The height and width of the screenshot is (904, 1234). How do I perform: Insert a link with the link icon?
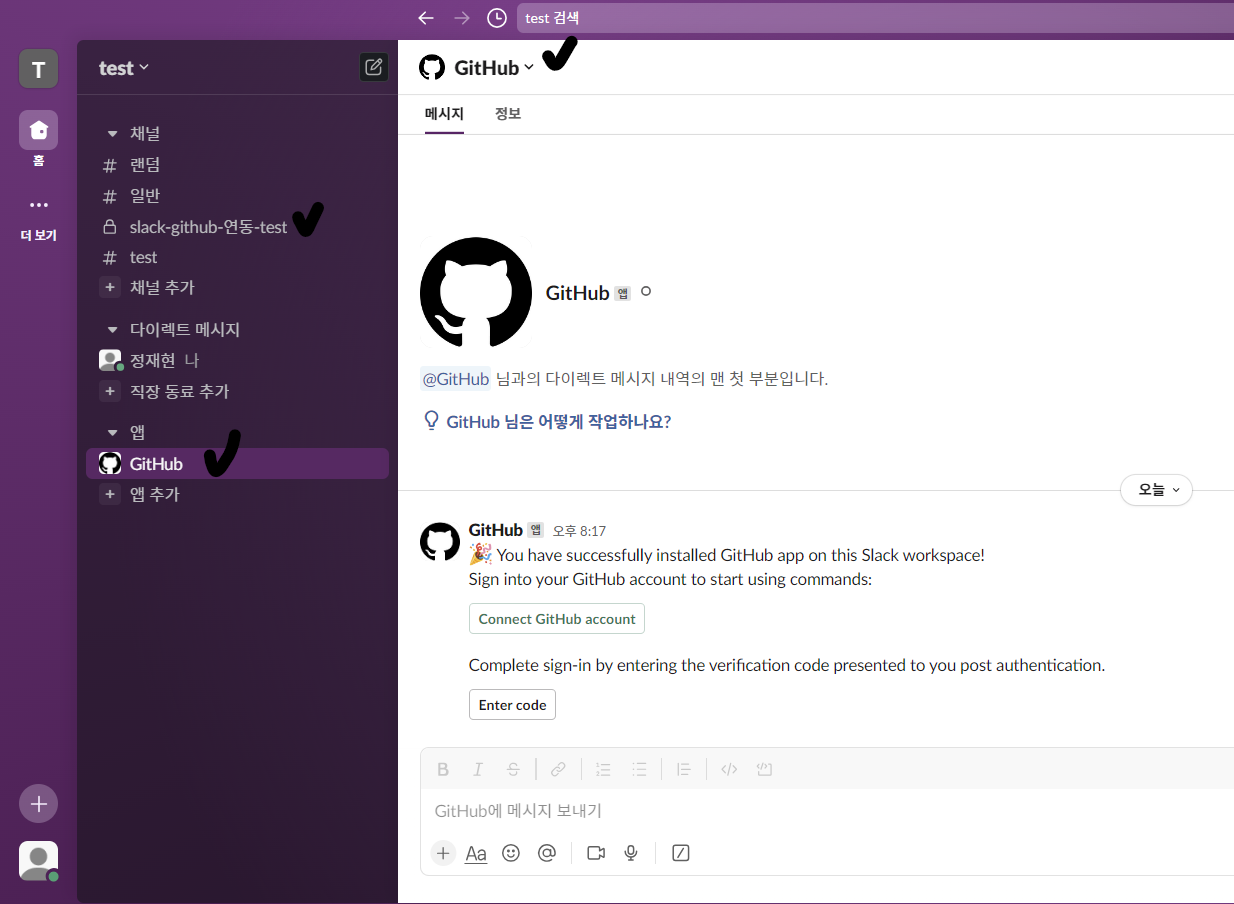click(558, 769)
